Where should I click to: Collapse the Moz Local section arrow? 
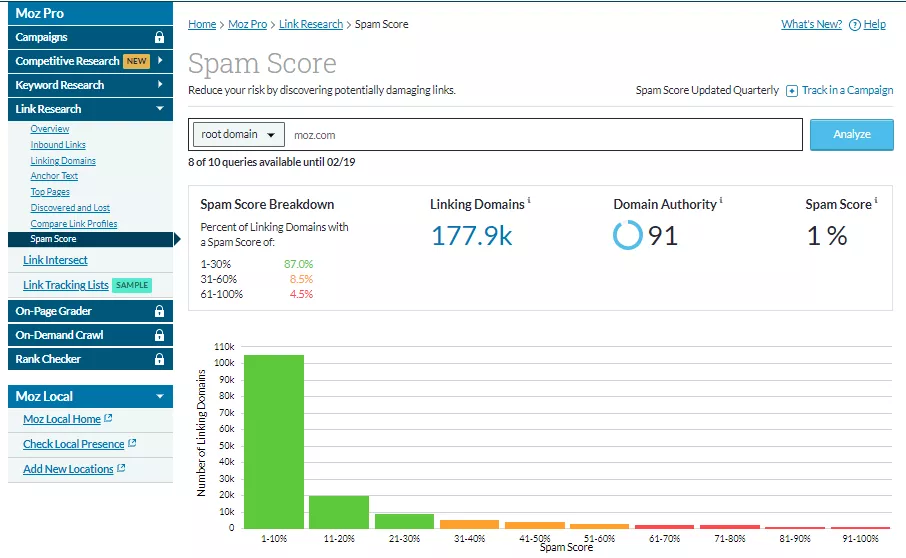click(x=160, y=397)
